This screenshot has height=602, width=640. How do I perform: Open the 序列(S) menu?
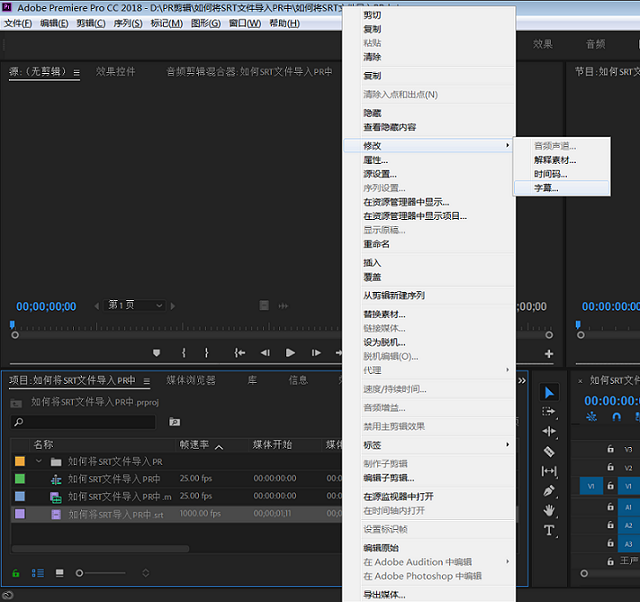(128, 23)
